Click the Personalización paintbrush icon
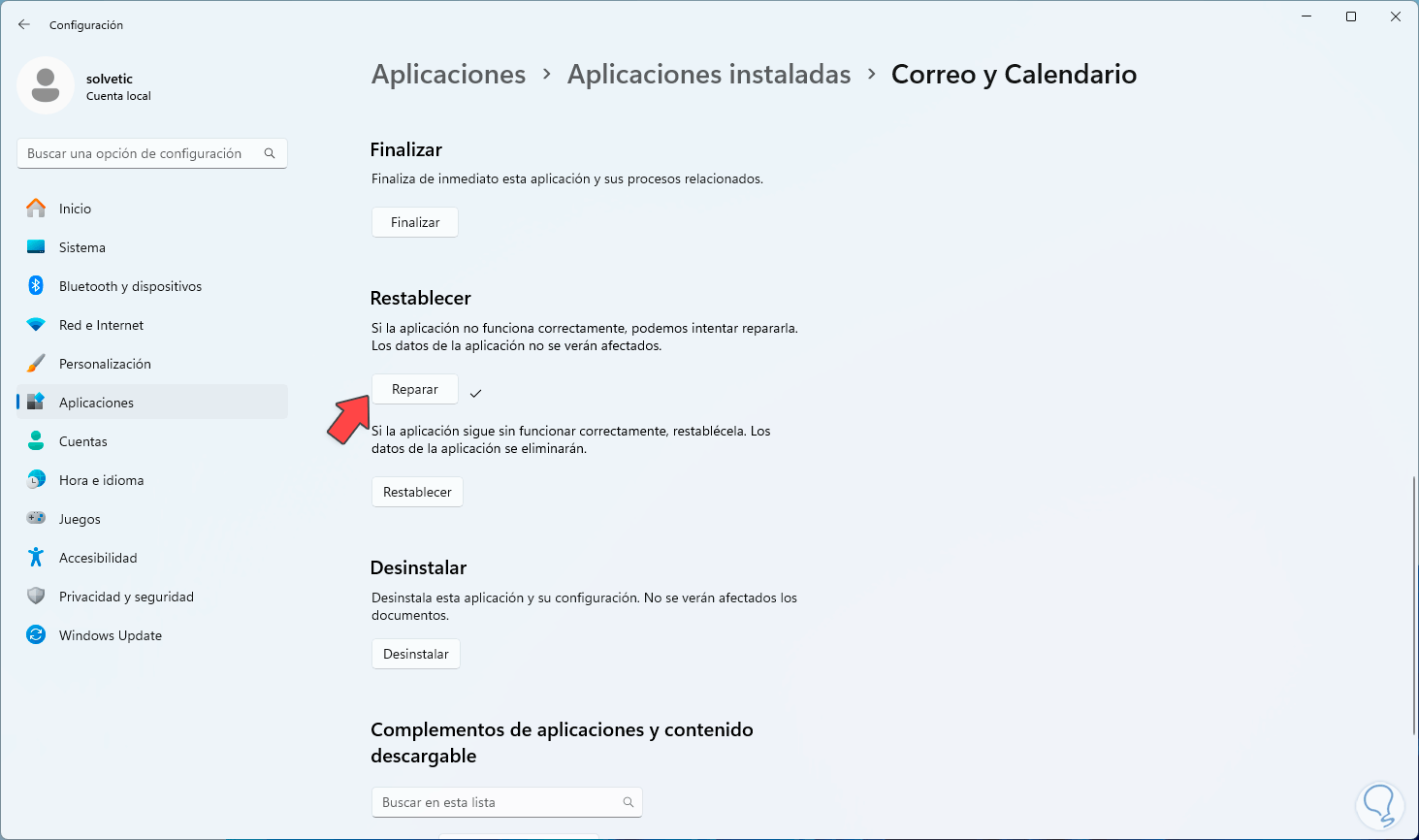 point(36,364)
